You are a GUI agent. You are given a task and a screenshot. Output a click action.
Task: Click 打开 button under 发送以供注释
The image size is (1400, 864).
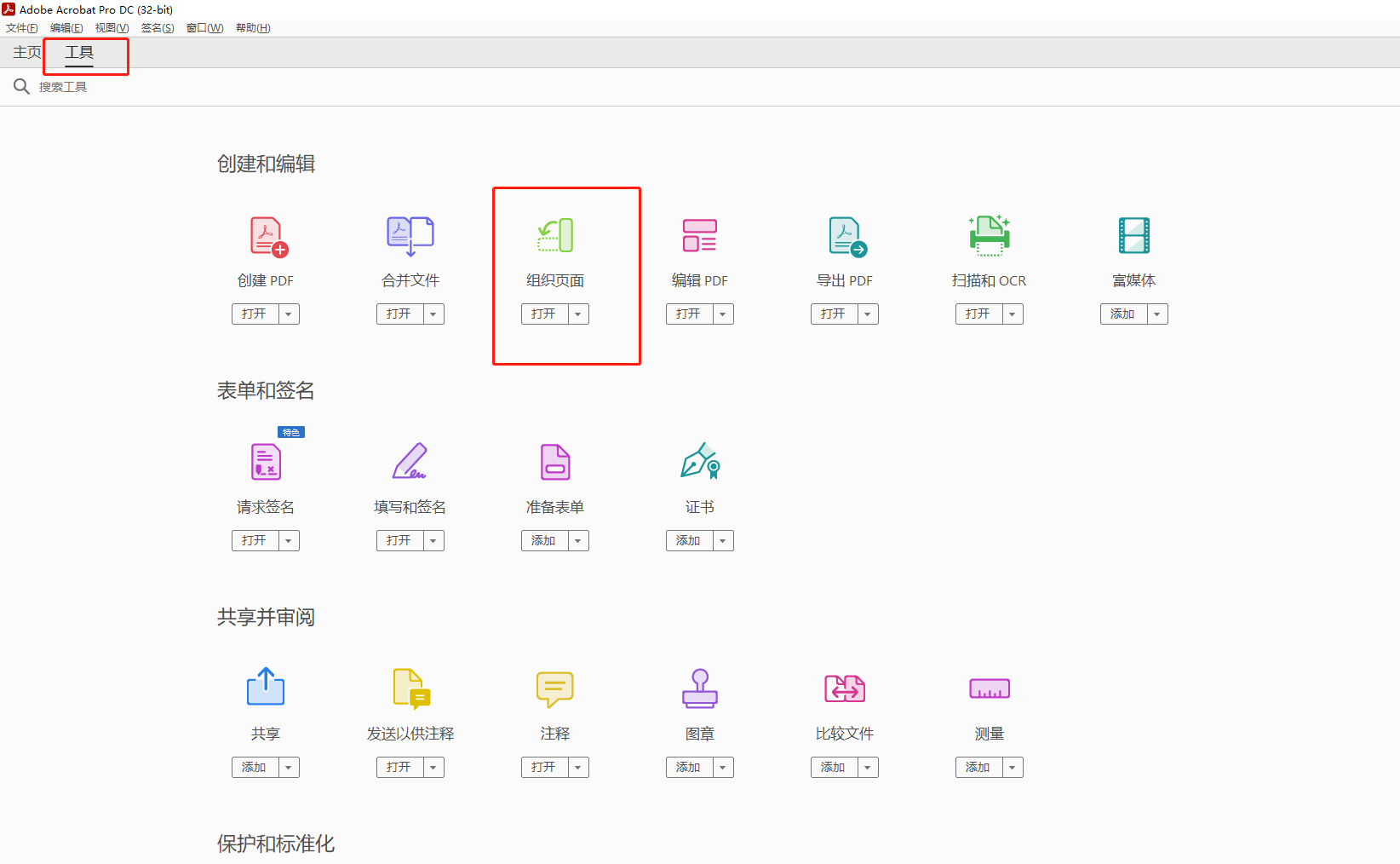pyautogui.click(x=399, y=768)
